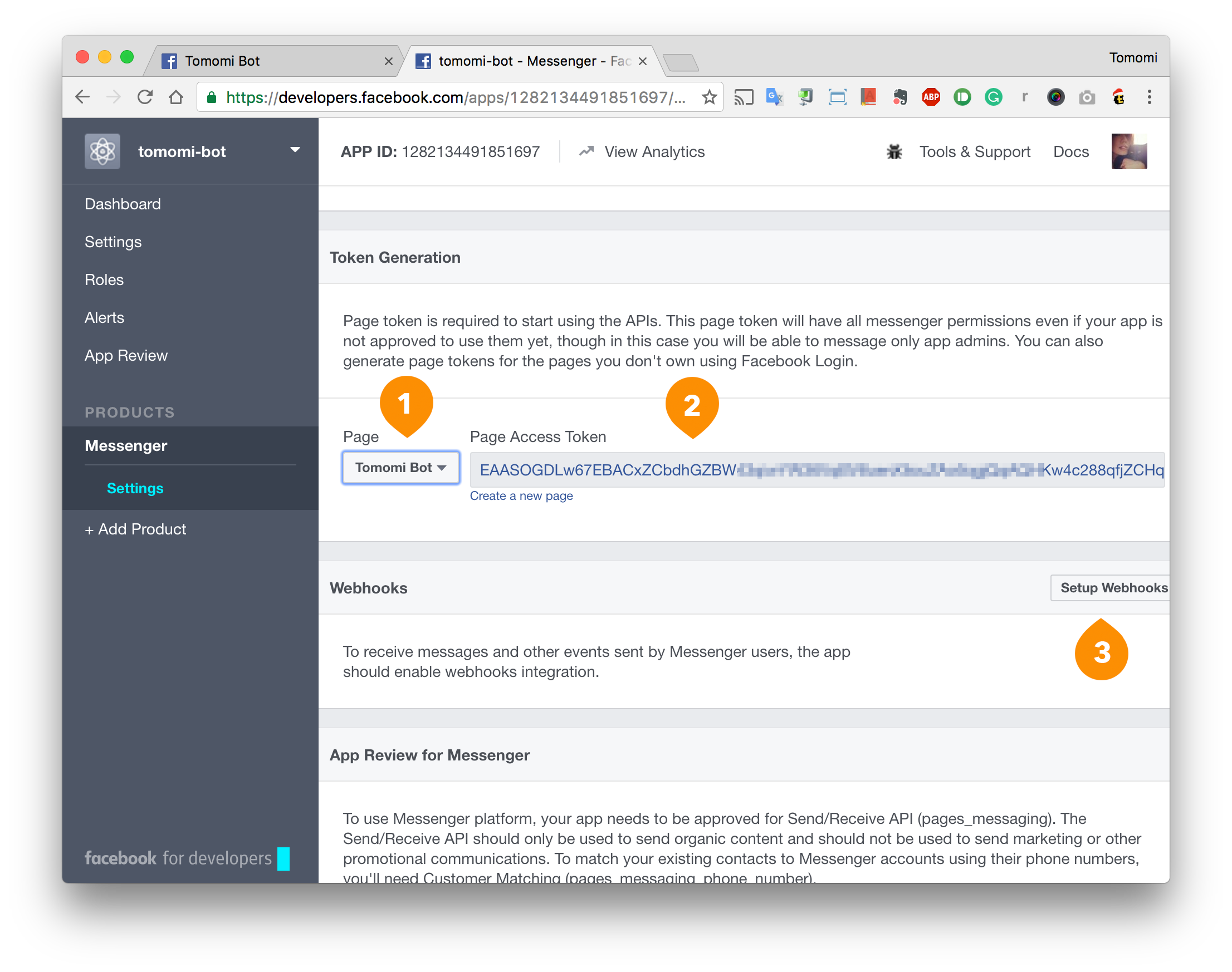Open View Analytics chart icon
1232x972 pixels.
pos(585,151)
